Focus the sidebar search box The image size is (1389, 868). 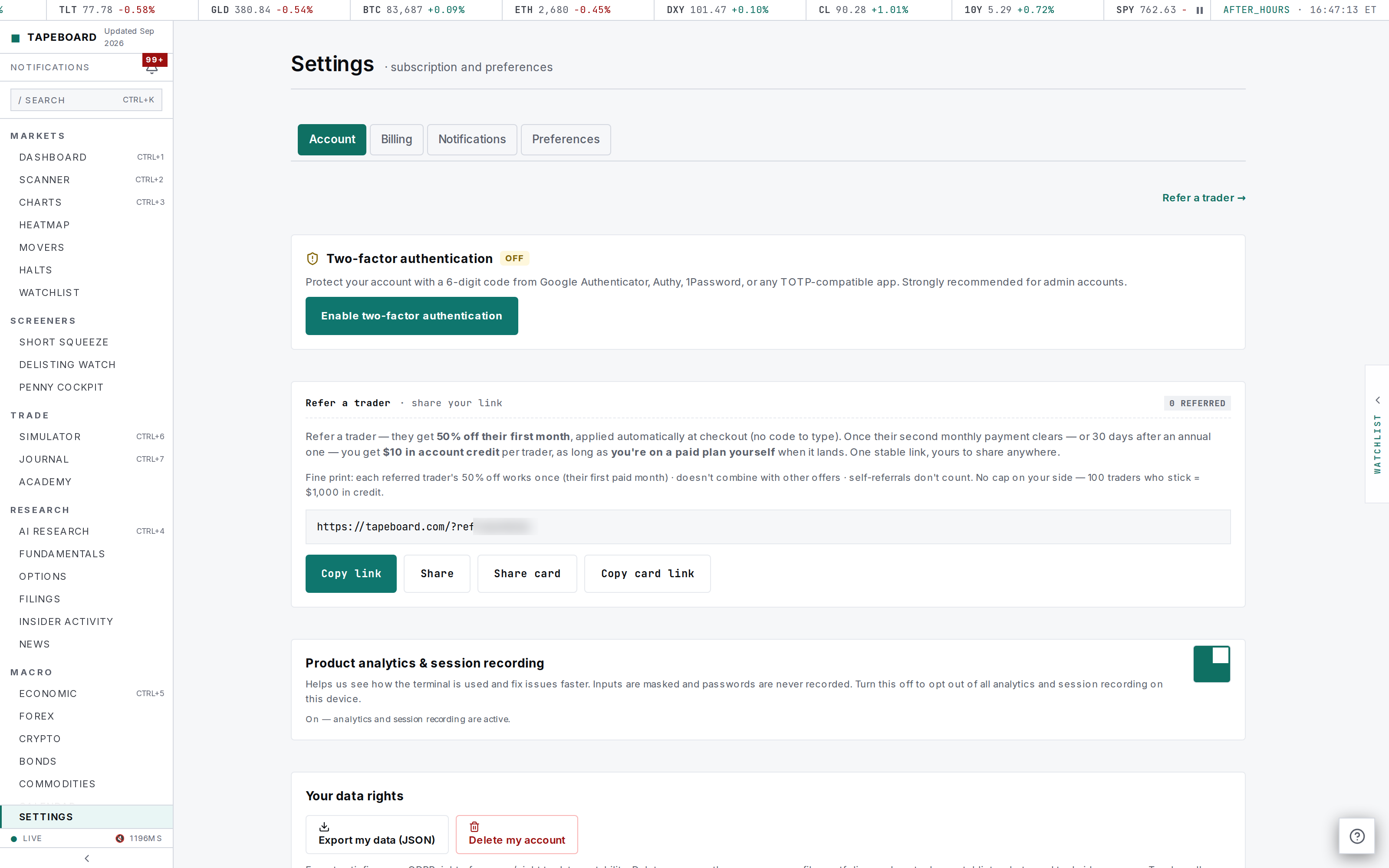tap(86, 100)
